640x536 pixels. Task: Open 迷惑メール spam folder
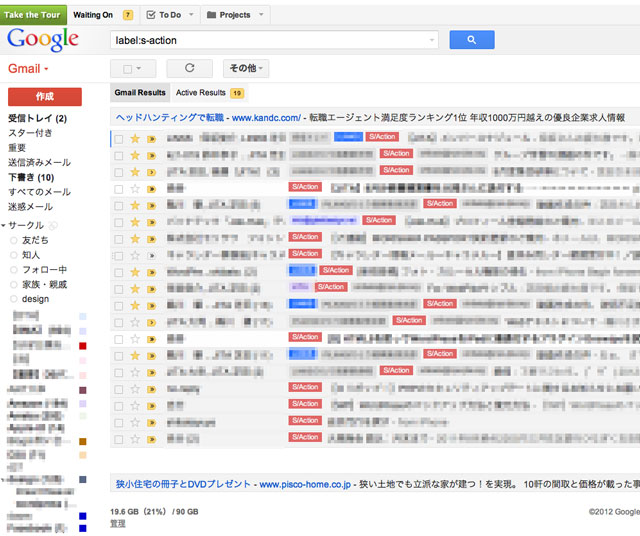coord(31,207)
